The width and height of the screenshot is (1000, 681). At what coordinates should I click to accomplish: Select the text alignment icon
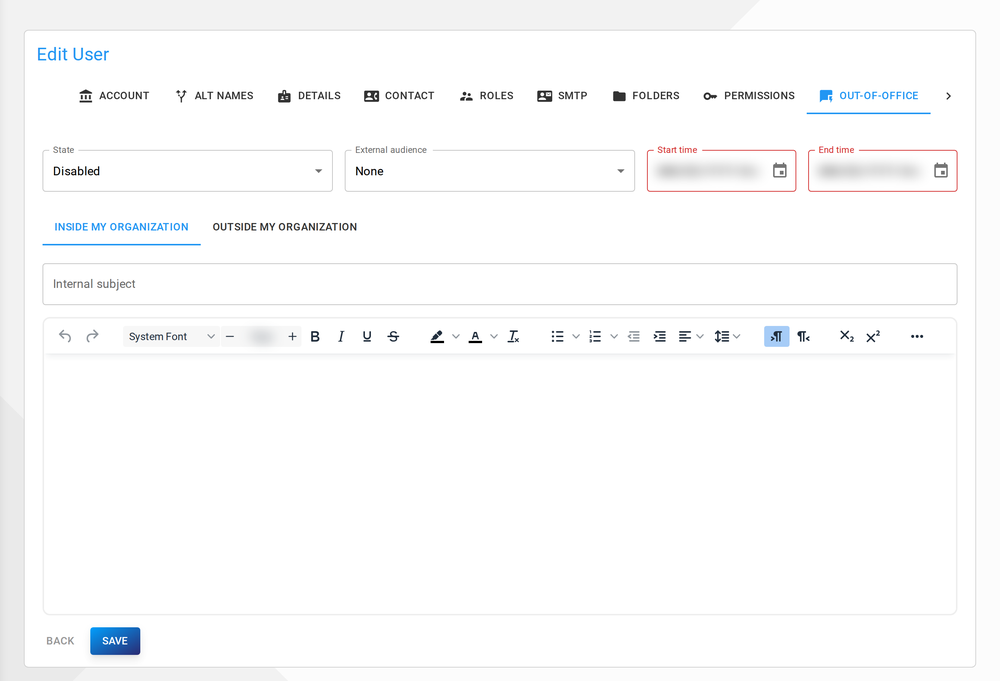coord(684,336)
